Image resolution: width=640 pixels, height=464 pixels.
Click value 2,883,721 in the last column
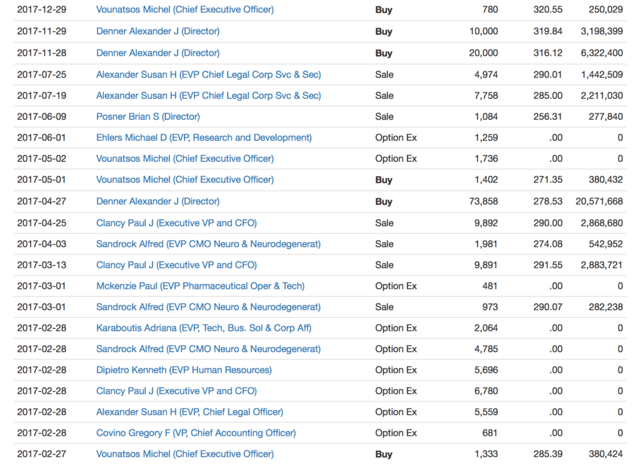(x=602, y=265)
